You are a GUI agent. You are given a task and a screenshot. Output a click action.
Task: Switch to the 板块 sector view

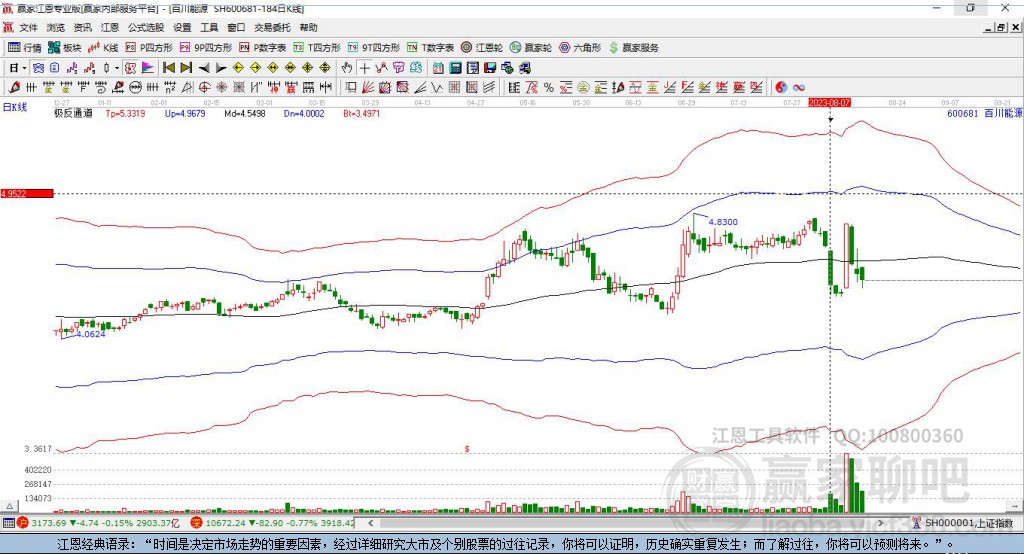[65, 48]
